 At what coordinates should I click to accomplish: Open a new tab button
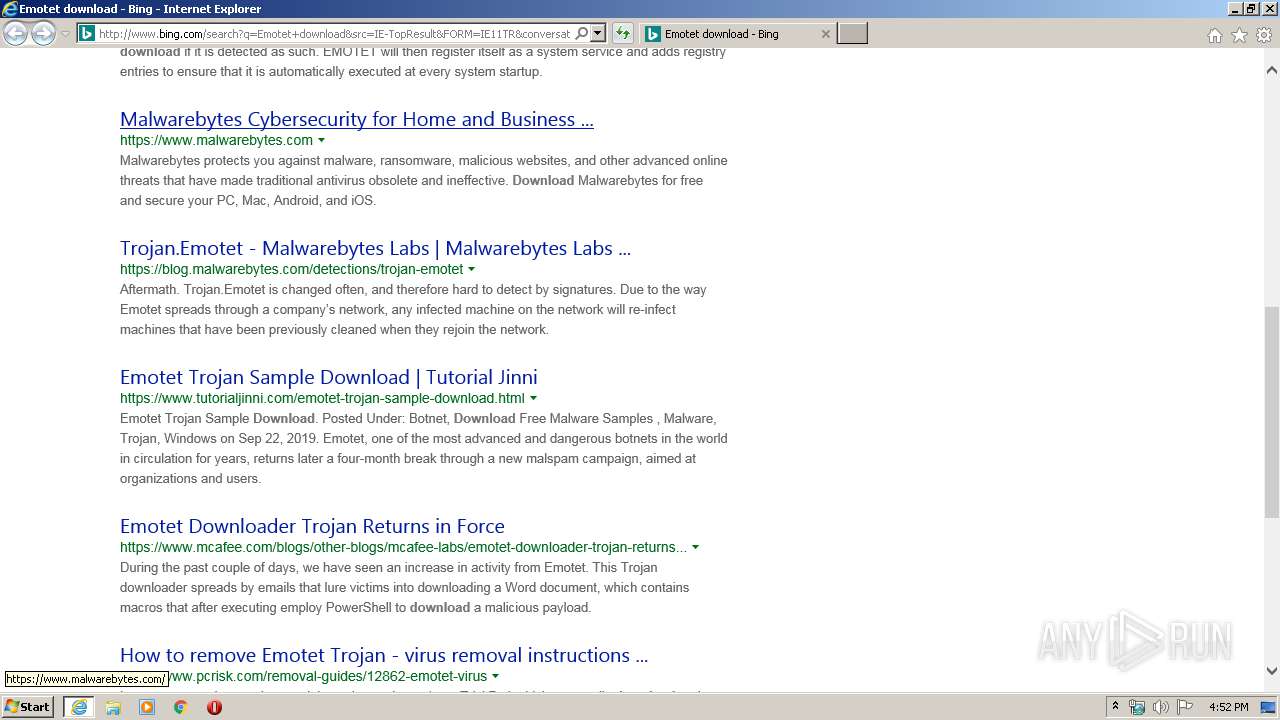click(x=852, y=34)
